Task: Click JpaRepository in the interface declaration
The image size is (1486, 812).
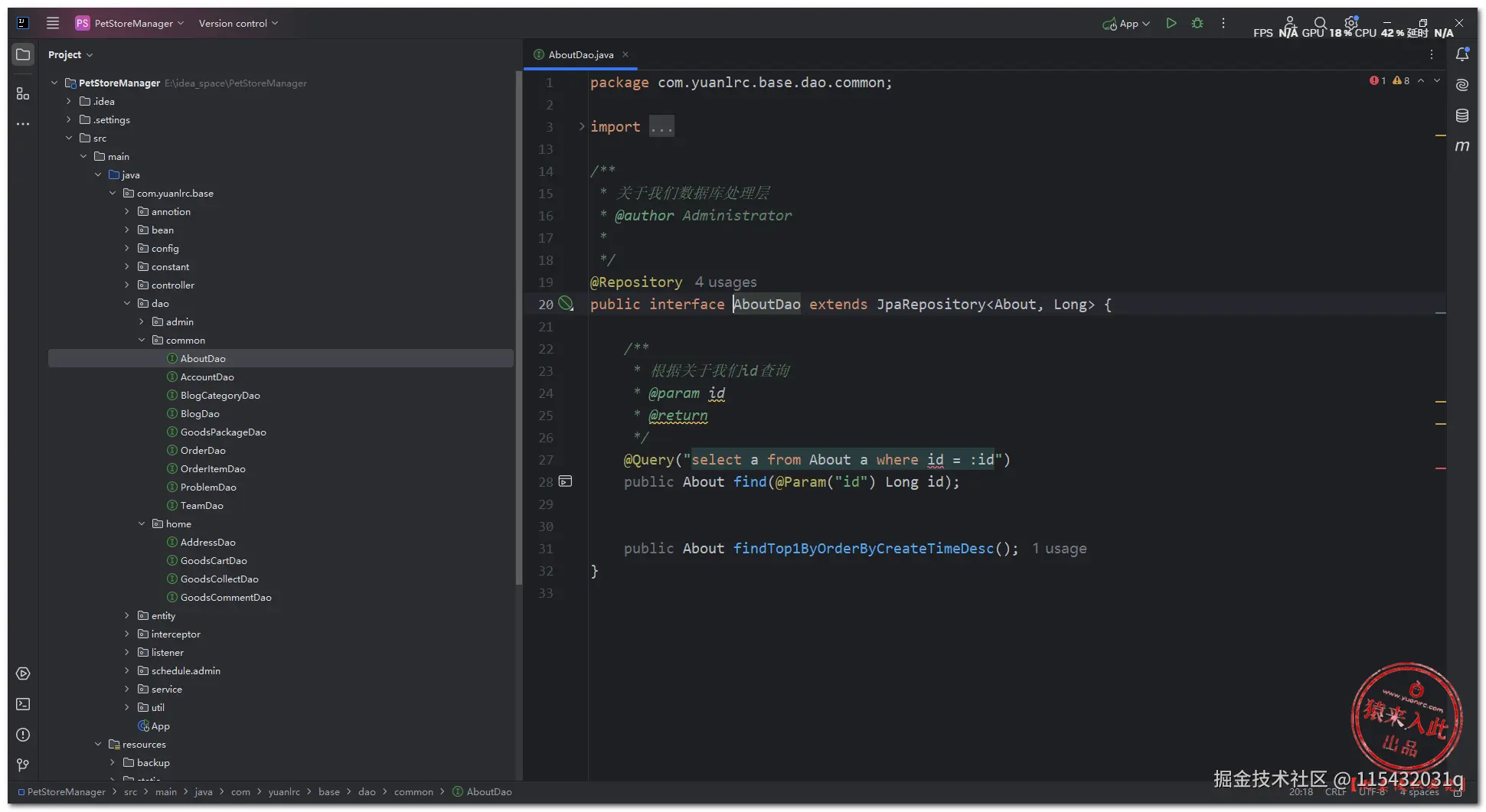Action: [x=931, y=305]
